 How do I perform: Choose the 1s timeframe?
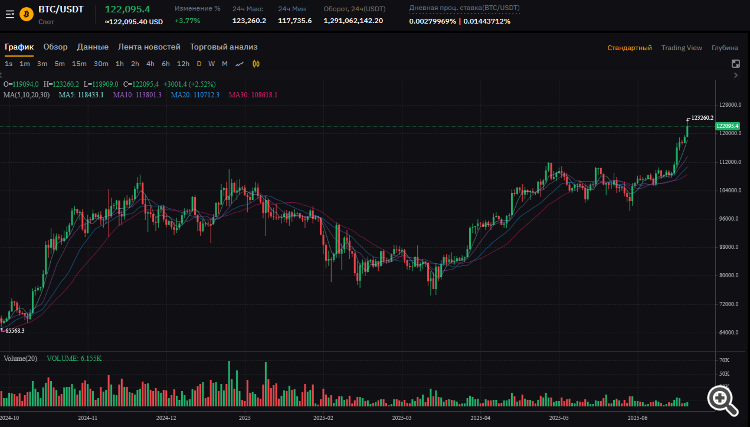pos(9,63)
